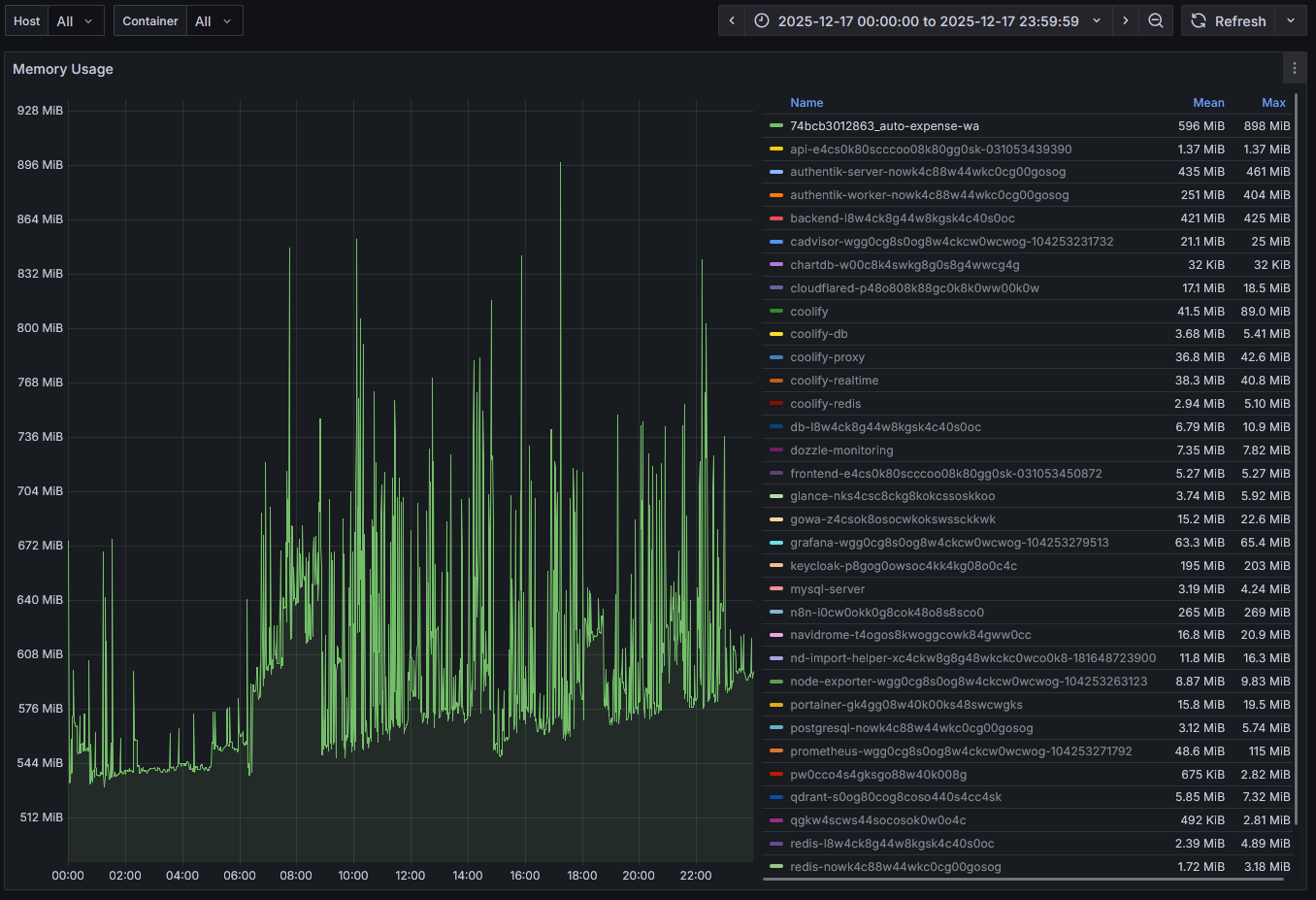Open the Host All dropdown
Screen dimensions: 1316x900
tap(76, 19)
